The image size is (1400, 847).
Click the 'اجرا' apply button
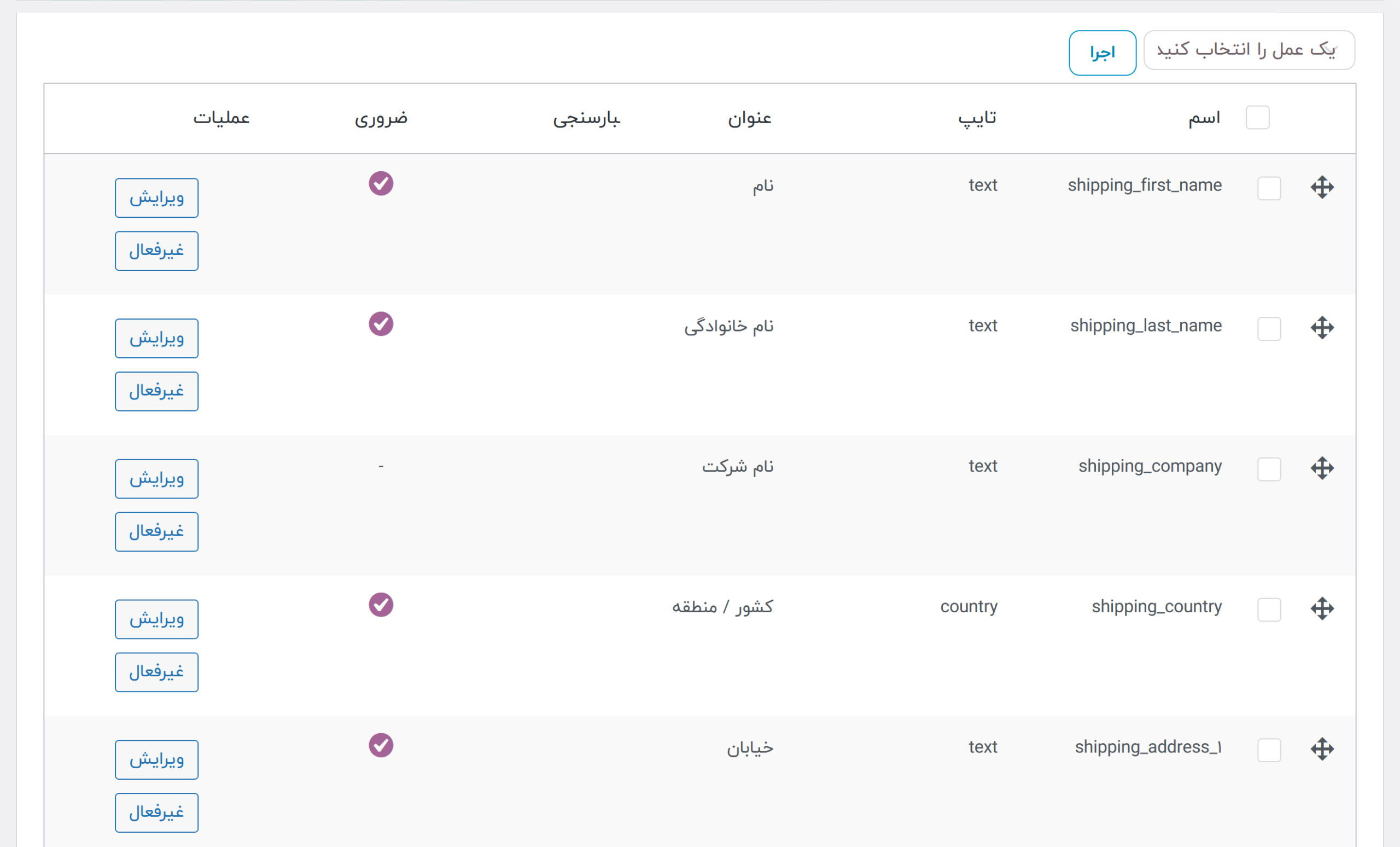click(x=1102, y=53)
